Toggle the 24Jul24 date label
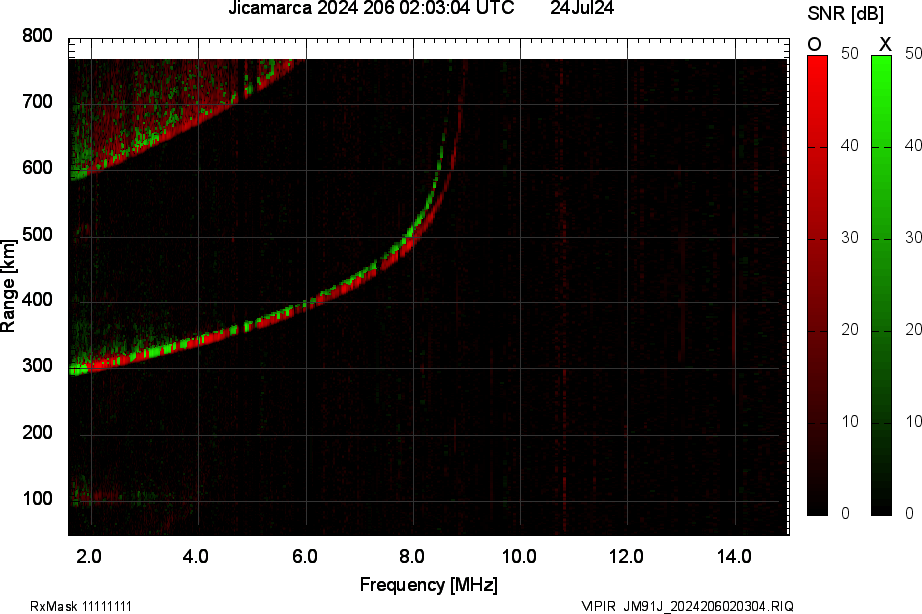The image size is (922, 614). click(x=584, y=10)
